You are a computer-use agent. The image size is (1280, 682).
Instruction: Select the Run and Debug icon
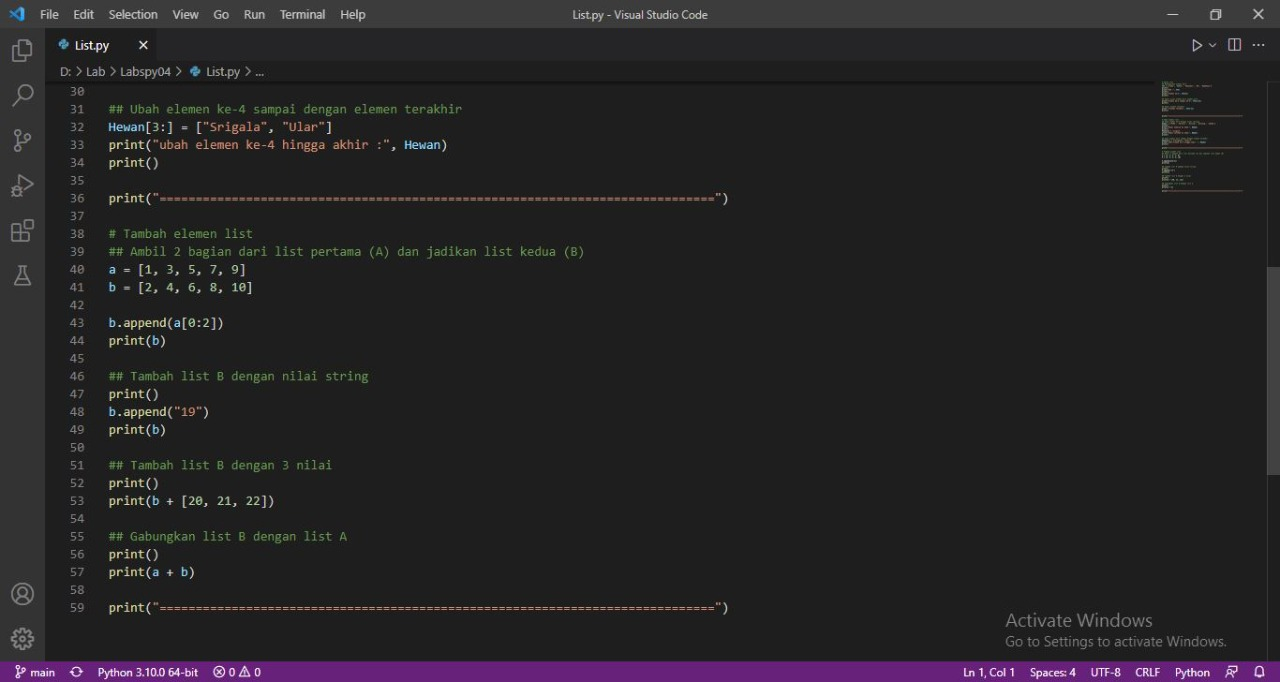pos(22,185)
